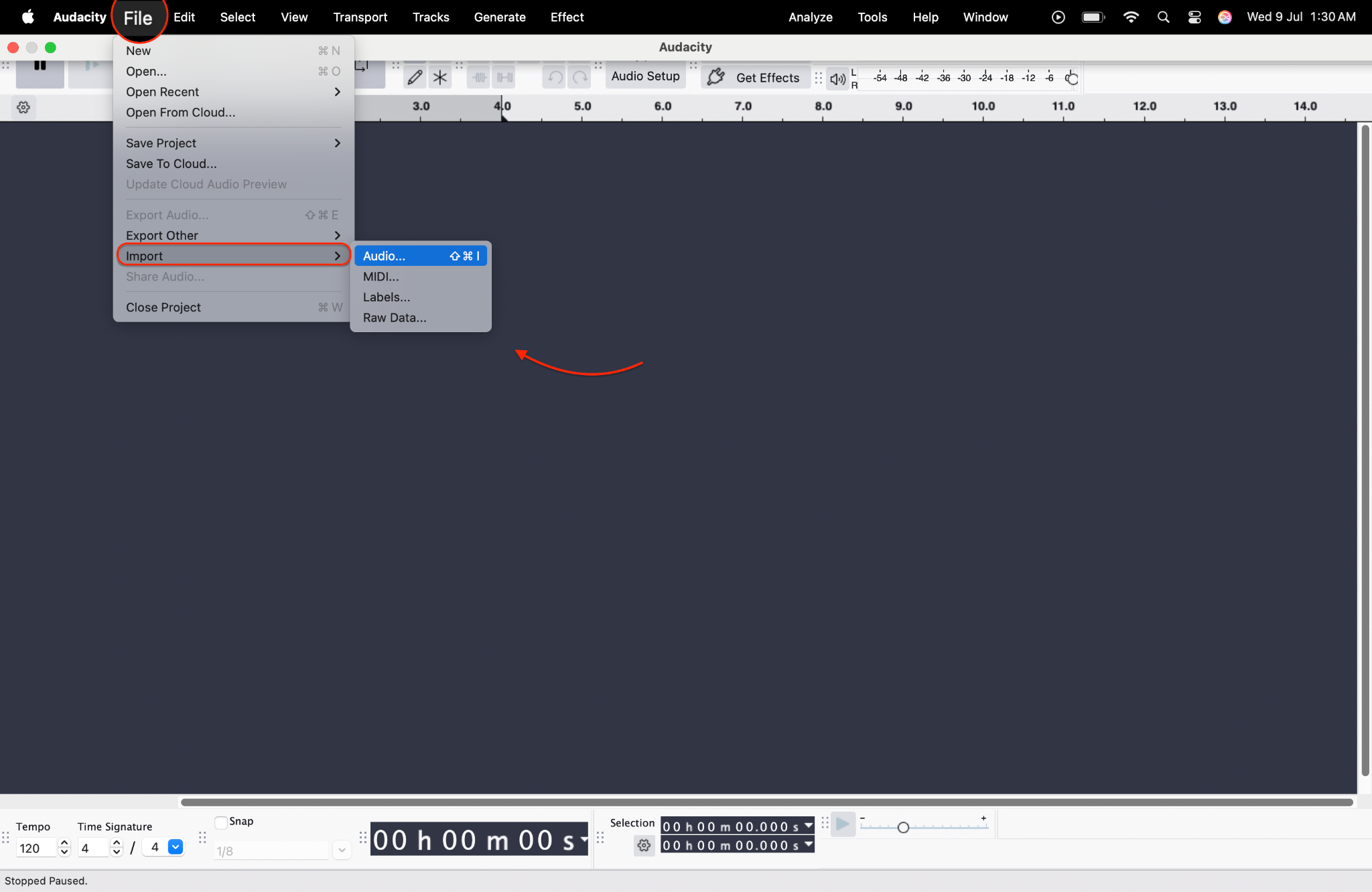Select Close Project menu item

233,307
